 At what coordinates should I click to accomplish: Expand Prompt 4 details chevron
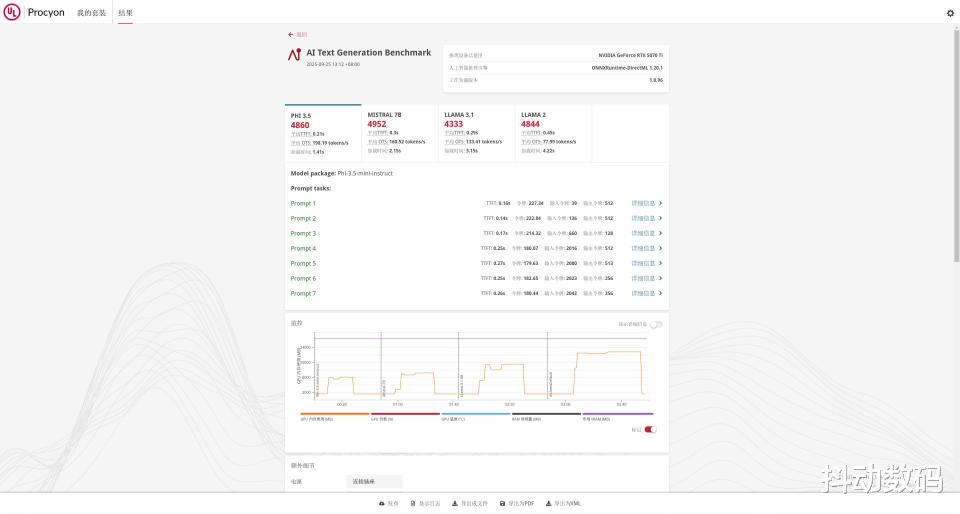point(660,248)
